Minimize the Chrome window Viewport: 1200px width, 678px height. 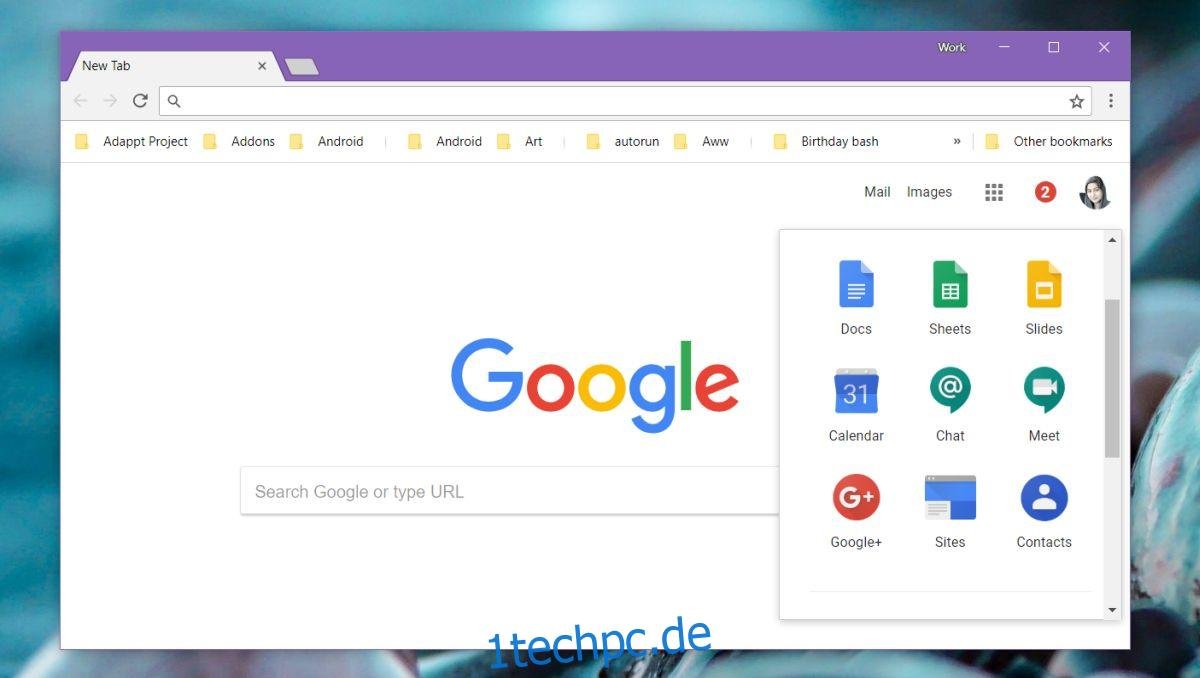point(1004,47)
